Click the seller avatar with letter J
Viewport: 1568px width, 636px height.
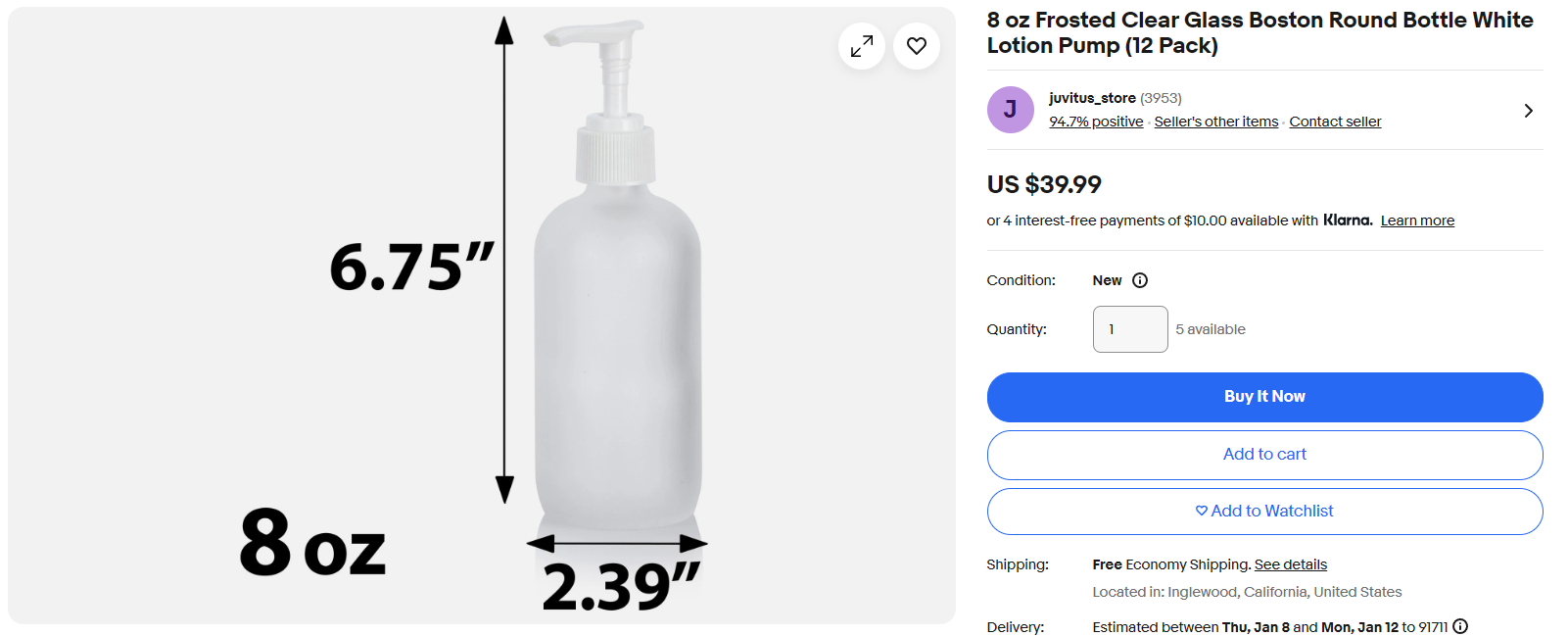[1010, 110]
